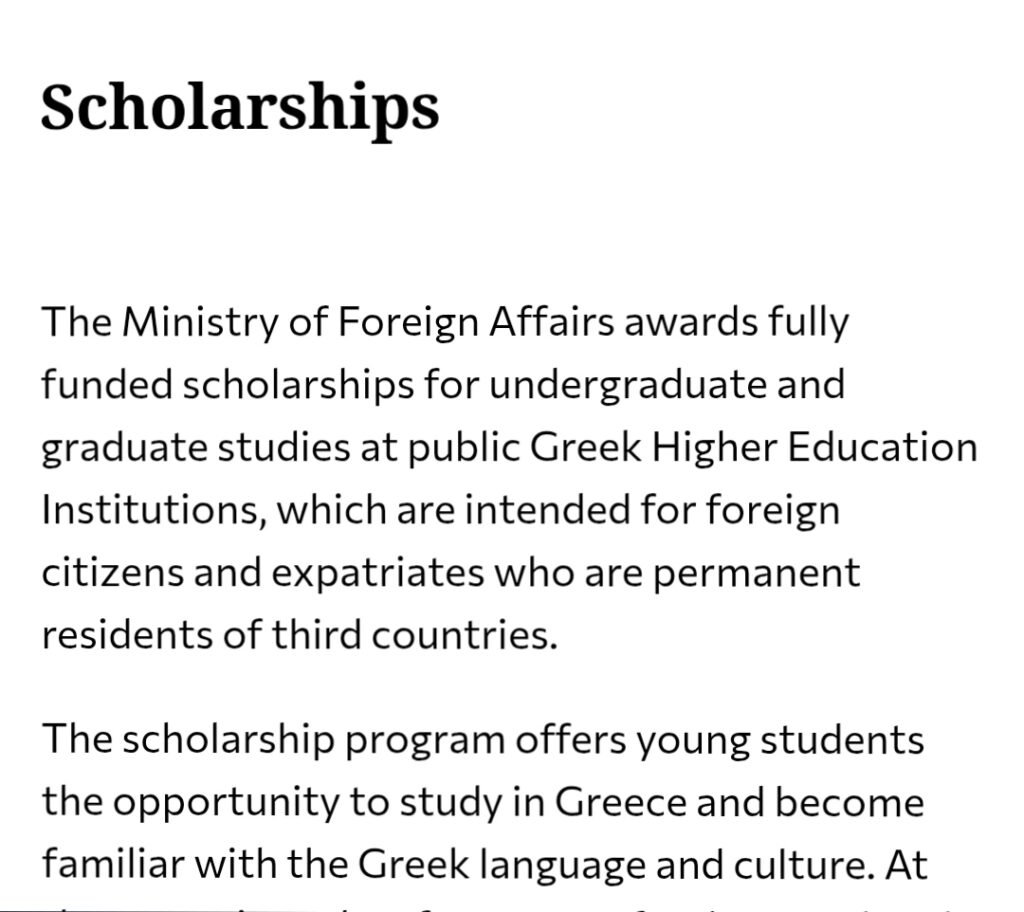
Task: Click the words "Greek Higher Education"
Action: click(753, 448)
